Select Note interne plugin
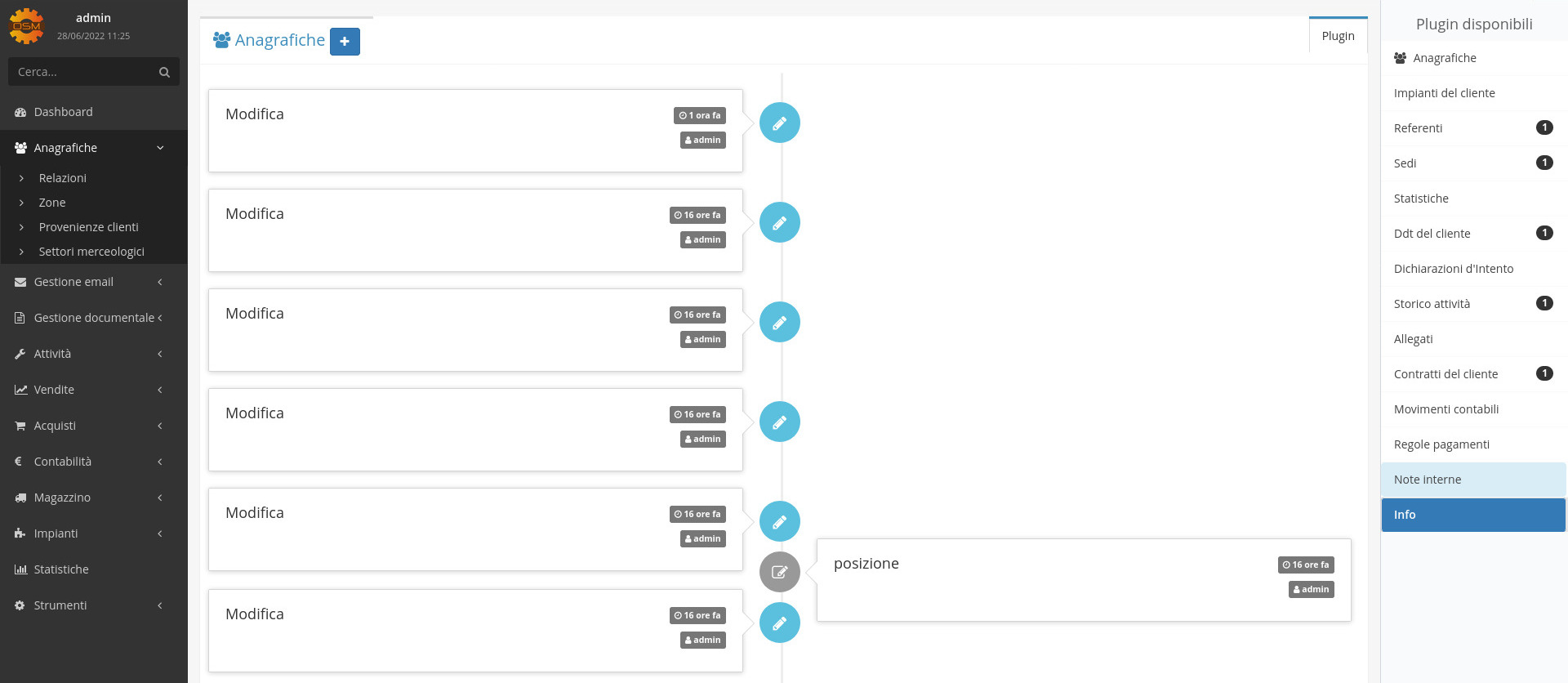1568x683 pixels. (x=1473, y=480)
